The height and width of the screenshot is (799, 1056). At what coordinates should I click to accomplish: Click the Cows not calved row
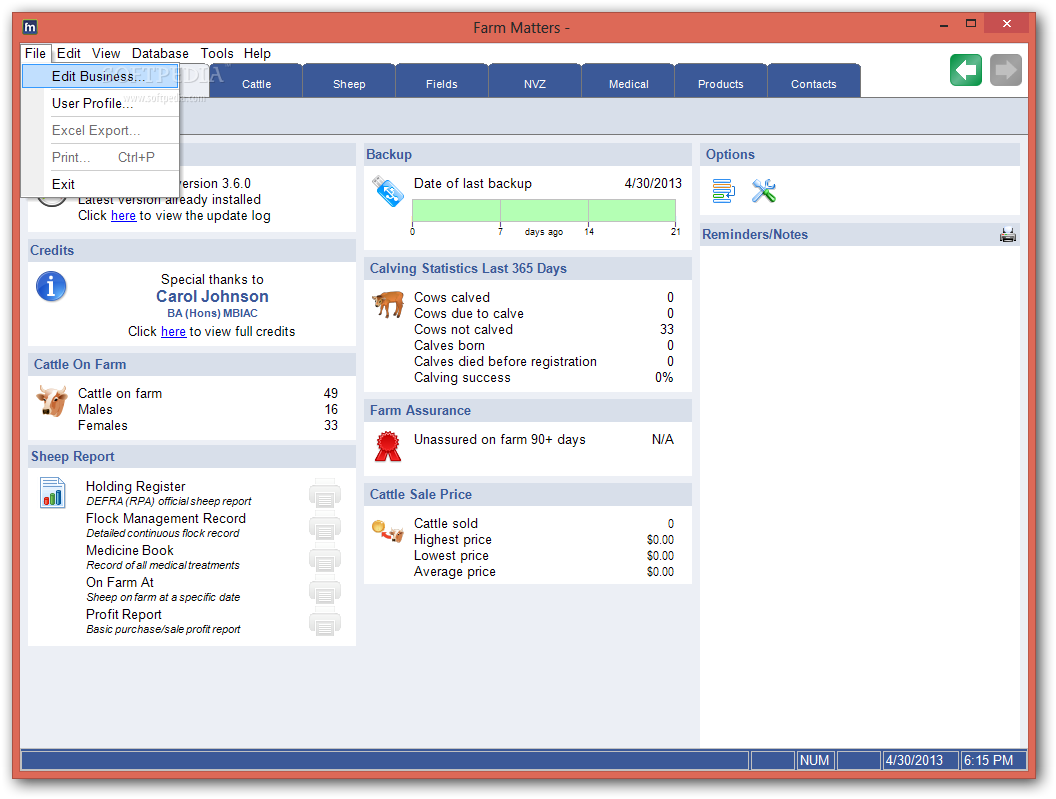(x=543, y=329)
